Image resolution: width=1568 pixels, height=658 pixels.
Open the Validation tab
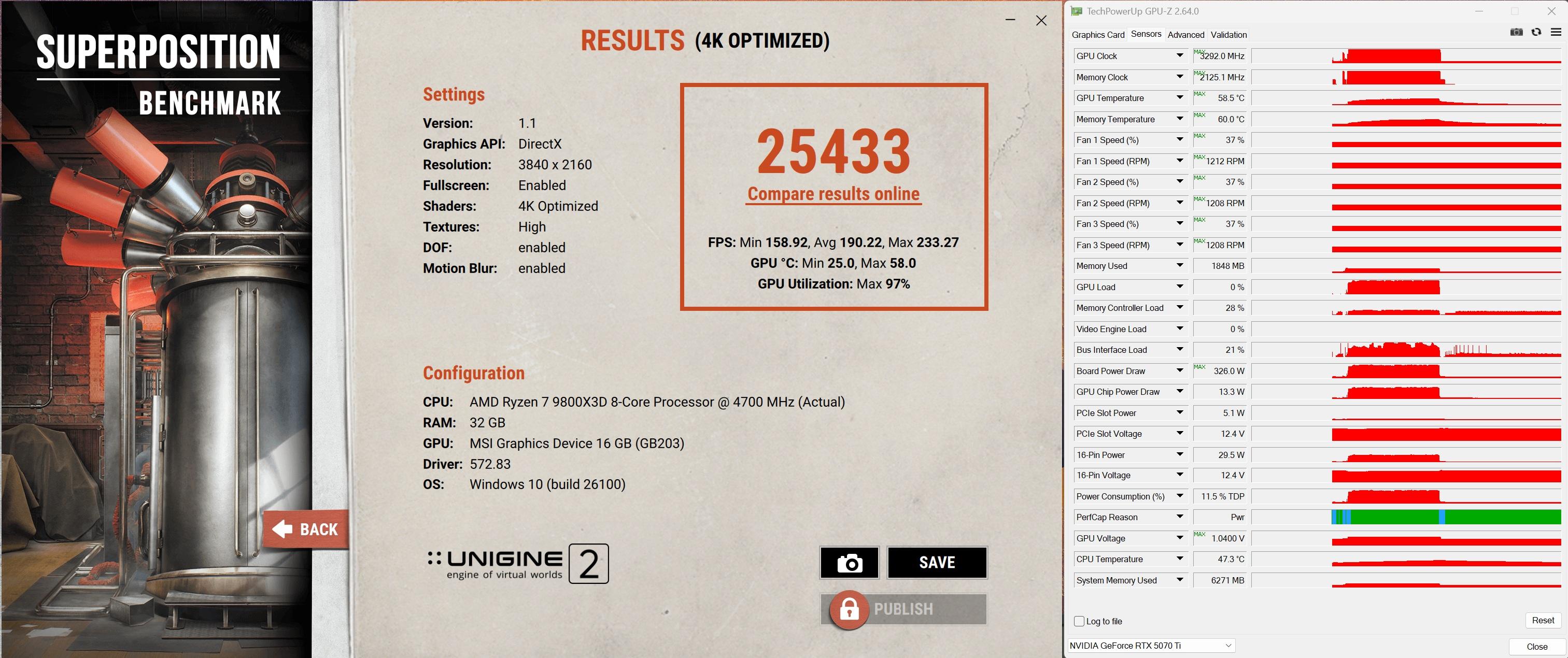1228,35
